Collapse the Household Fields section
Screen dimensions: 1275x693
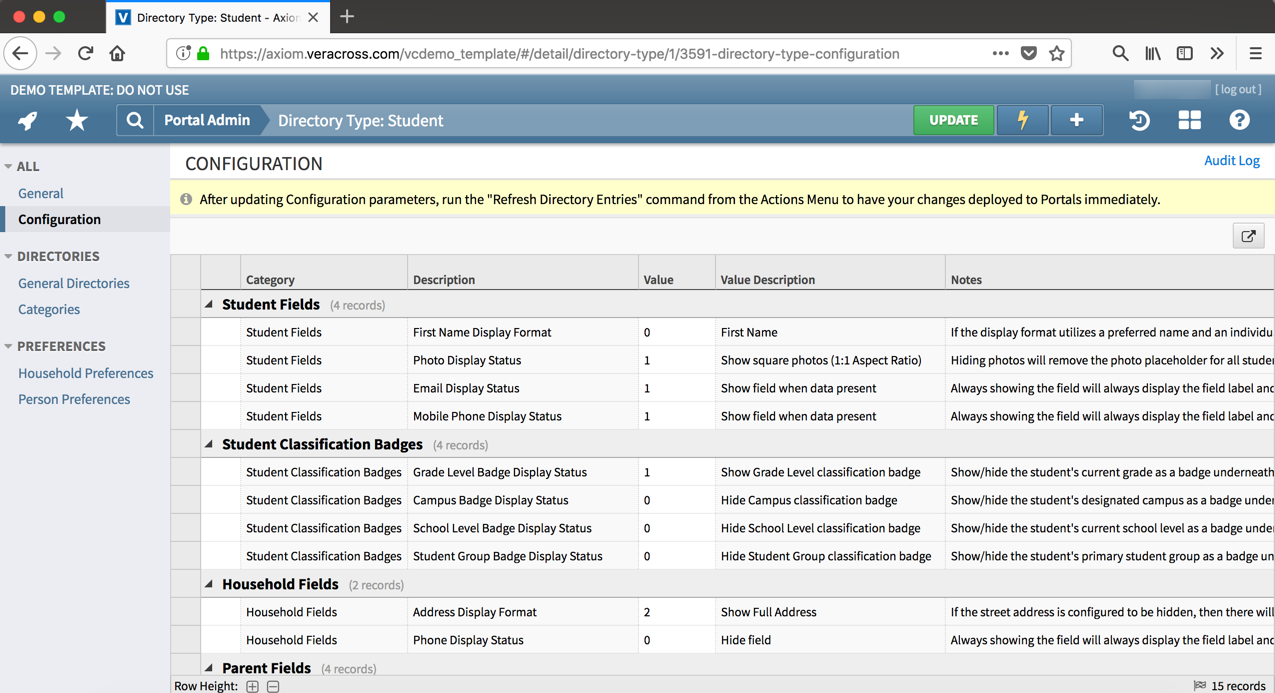pos(208,583)
